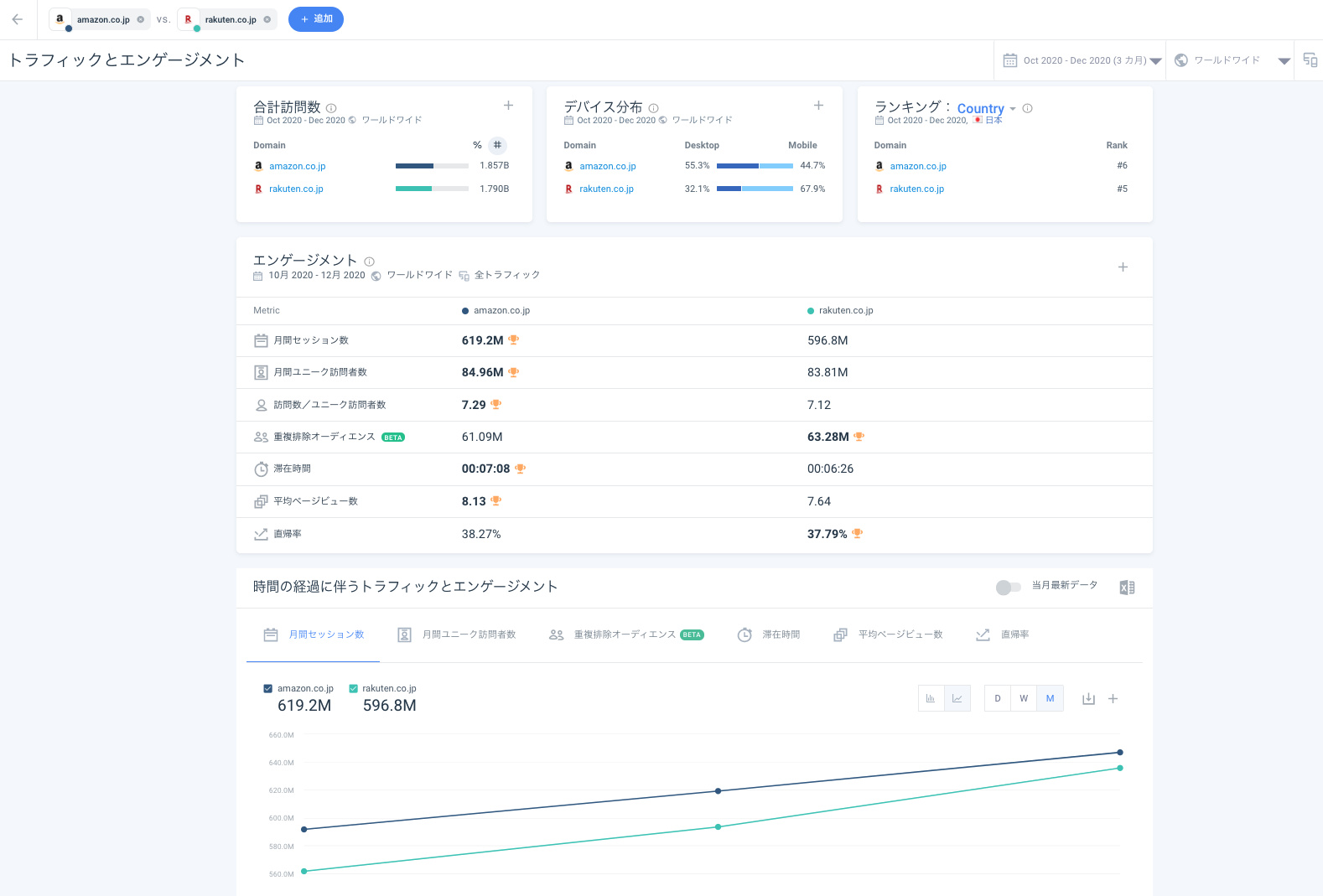Select the 月間セッション数 tab
1323x896 pixels.
click(314, 634)
